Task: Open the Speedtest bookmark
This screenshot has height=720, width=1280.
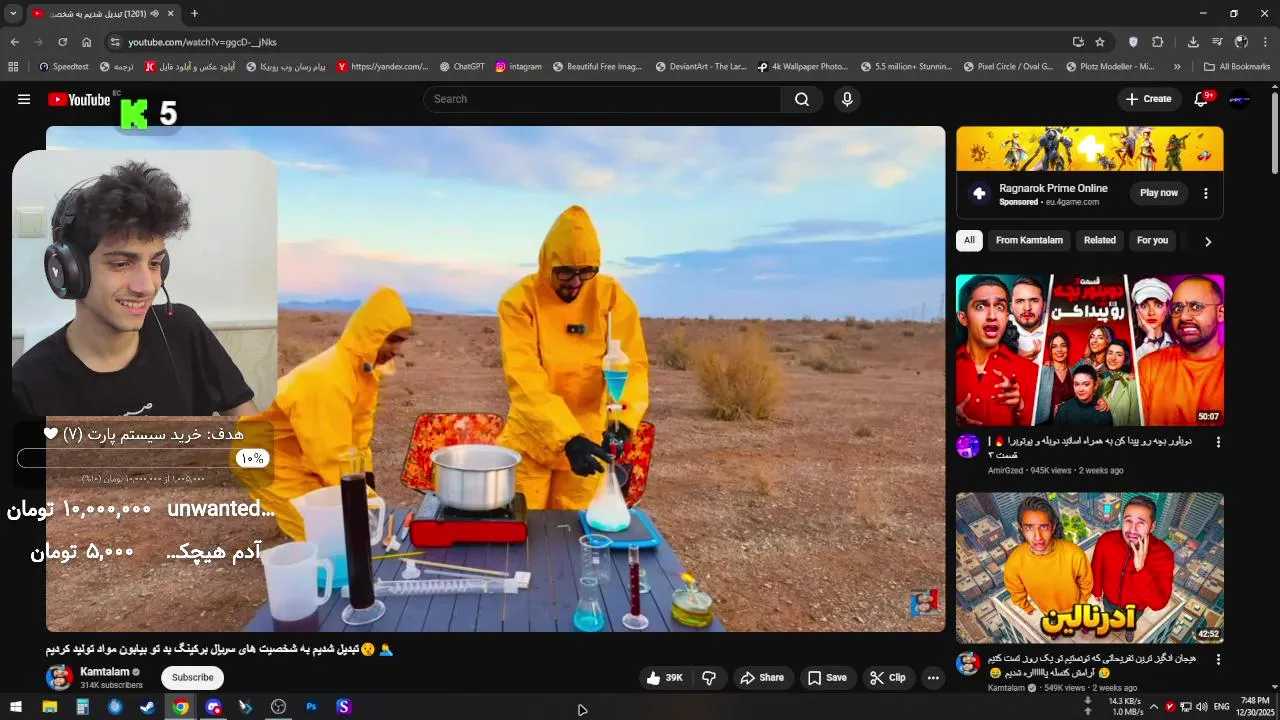Action: click(64, 67)
